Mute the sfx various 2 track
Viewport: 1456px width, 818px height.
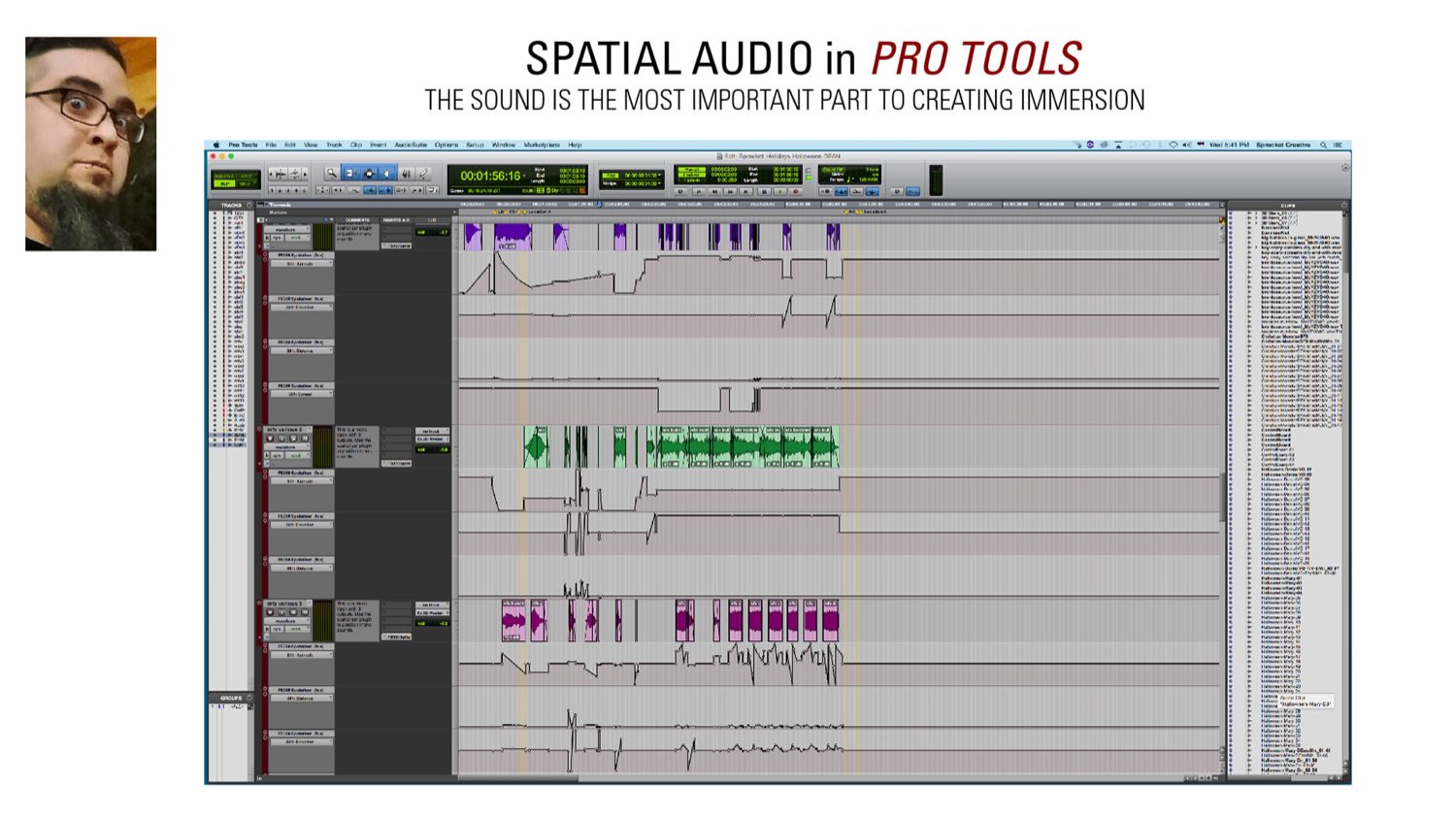pyautogui.click(x=305, y=438)
